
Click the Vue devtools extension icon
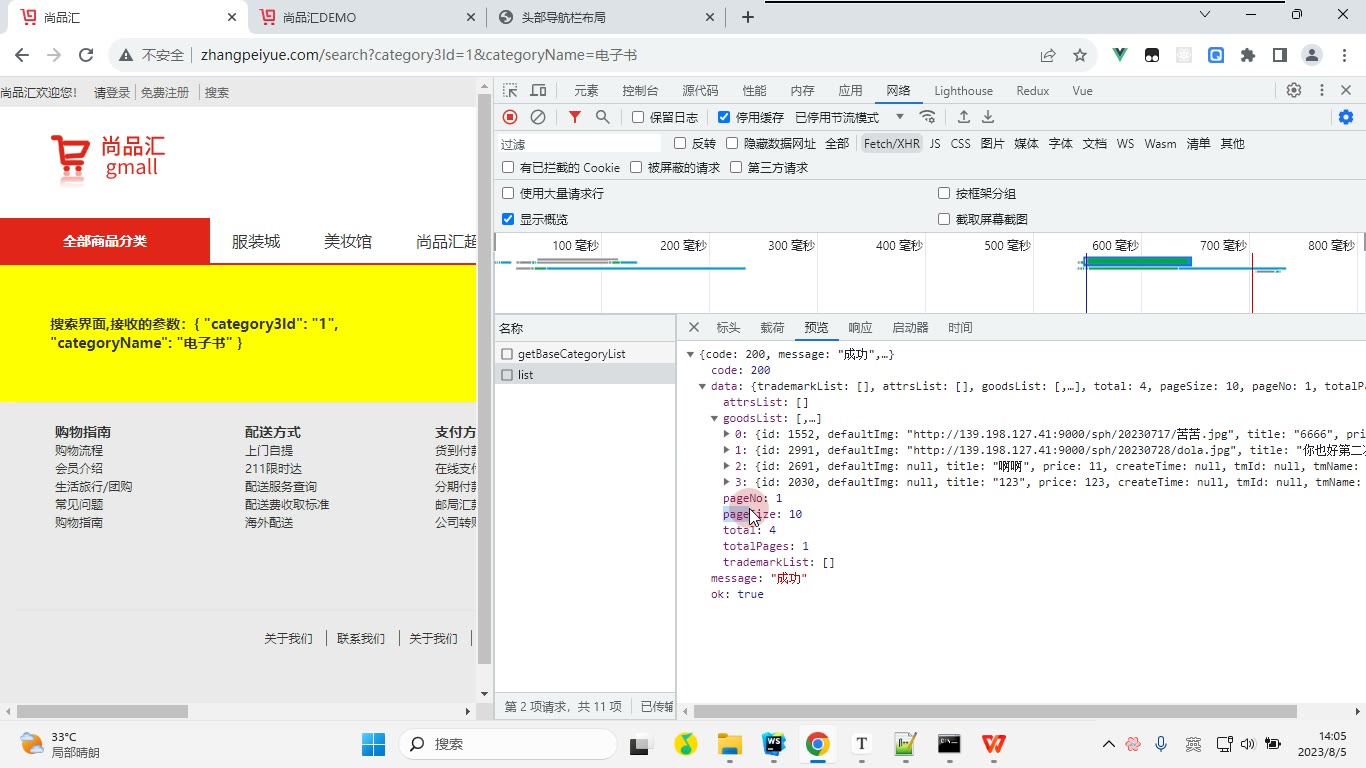point(1120,56)
